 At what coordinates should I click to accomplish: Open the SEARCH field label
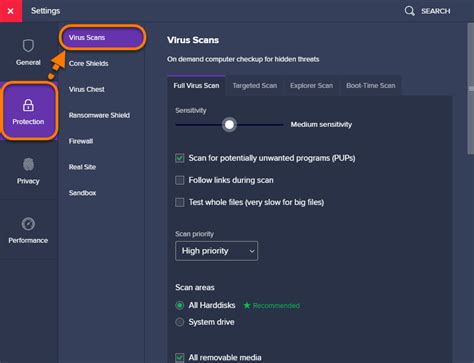click(435, 11)
